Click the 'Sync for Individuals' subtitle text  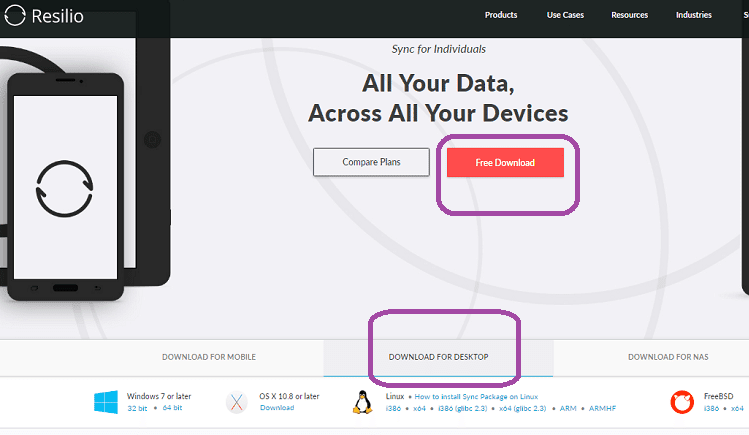439,49
